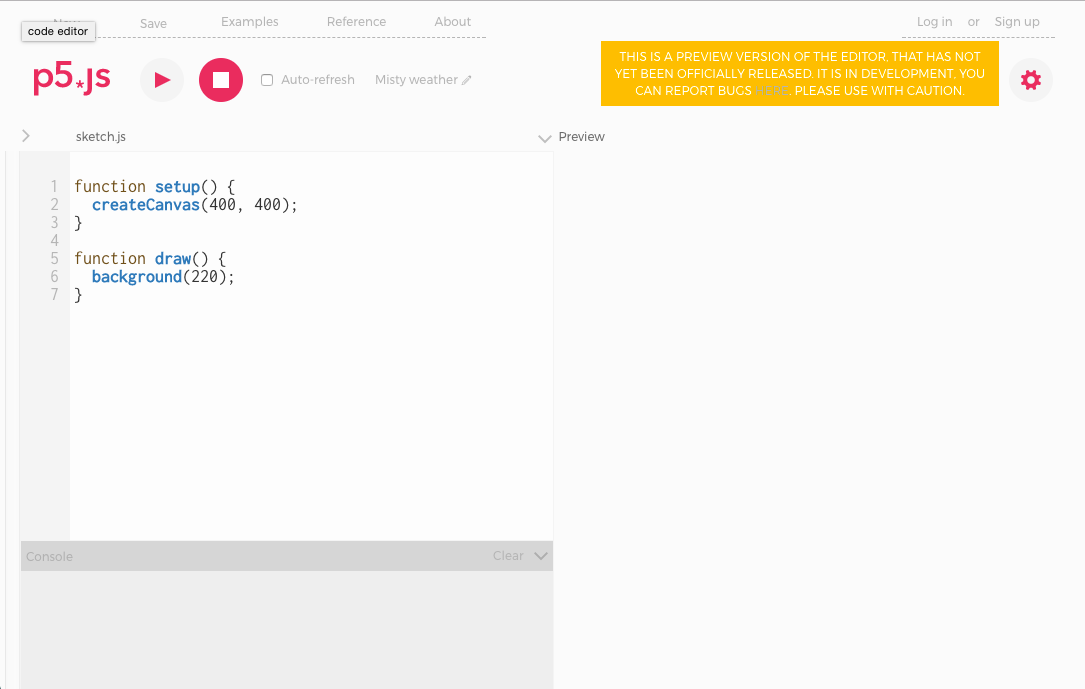This screenshot has height=689, width=1085.
Task: Click the Save menu item
Action: pos(152,21)
